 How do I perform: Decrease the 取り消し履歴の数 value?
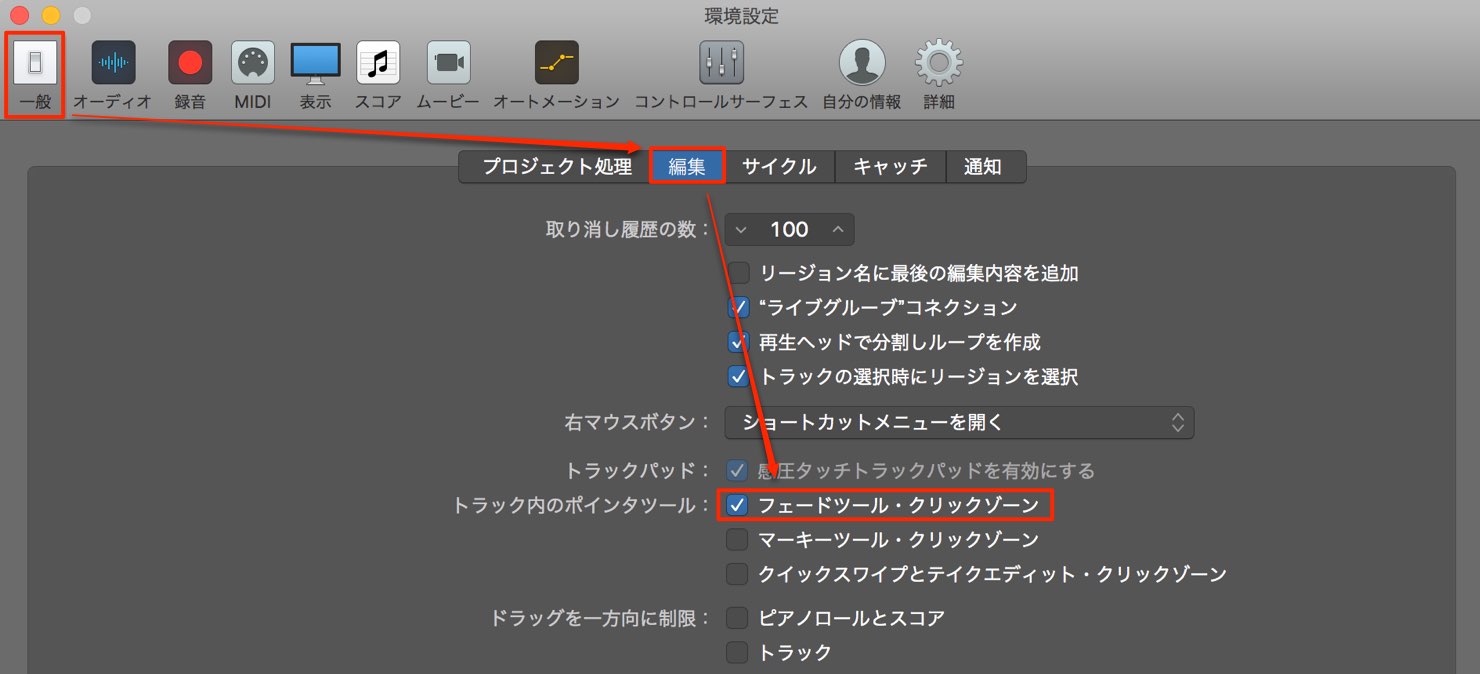pyautogui.click(x=740, y=229)
